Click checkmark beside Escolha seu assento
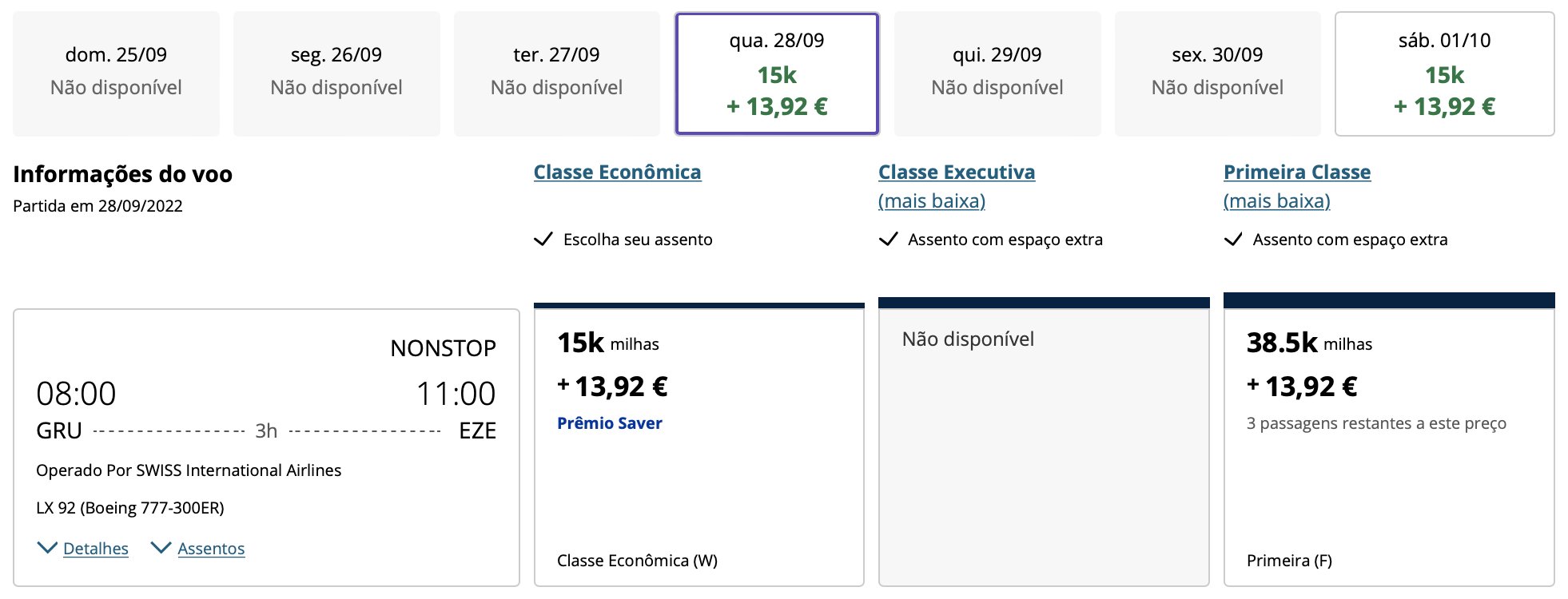The width and height of the screenshot is (1568, 599). [x=543, y=239]
